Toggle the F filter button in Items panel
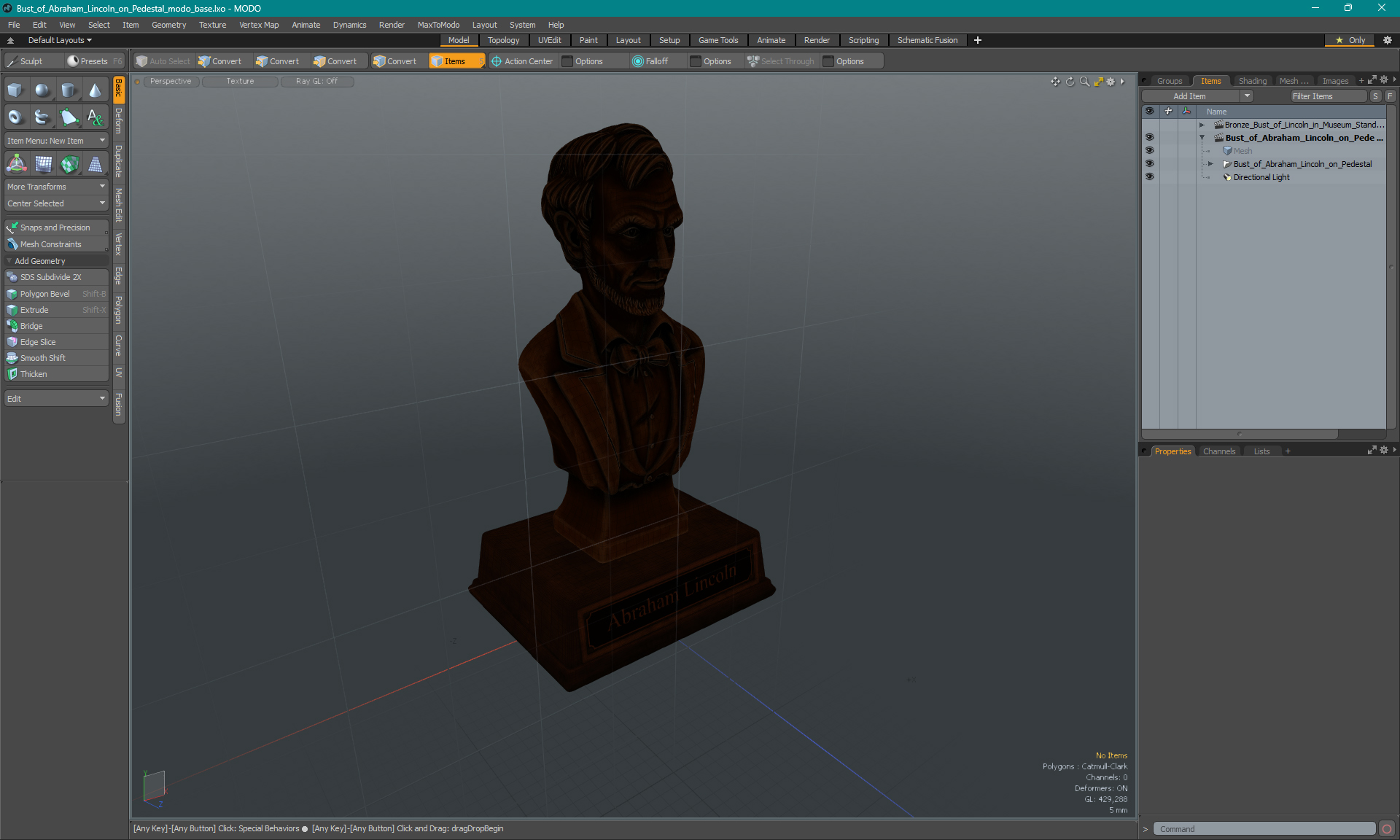Viewport: 1400px width, 840px height. (1390, 96)
